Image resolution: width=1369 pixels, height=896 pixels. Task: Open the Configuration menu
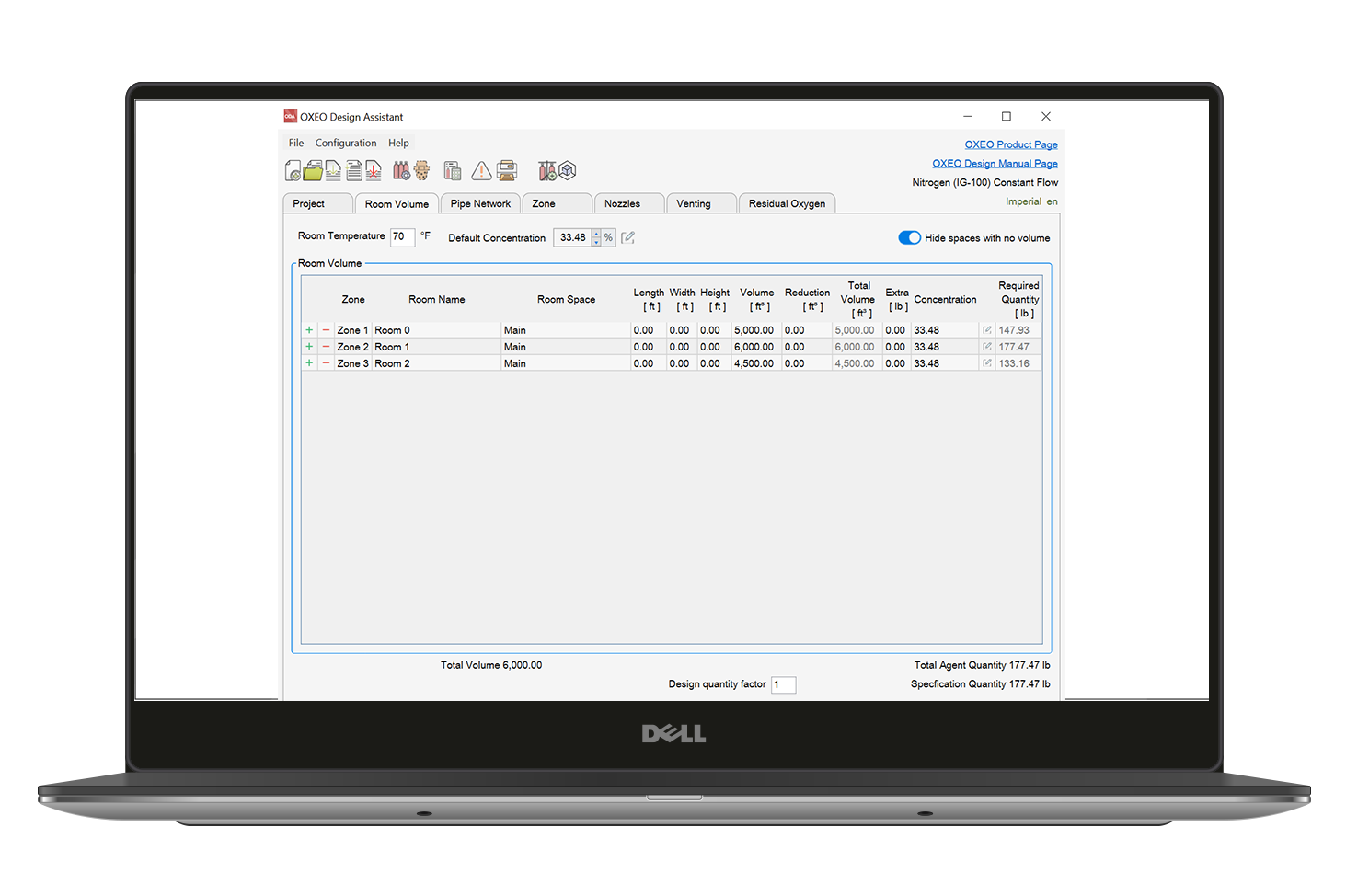coord(345,144)
